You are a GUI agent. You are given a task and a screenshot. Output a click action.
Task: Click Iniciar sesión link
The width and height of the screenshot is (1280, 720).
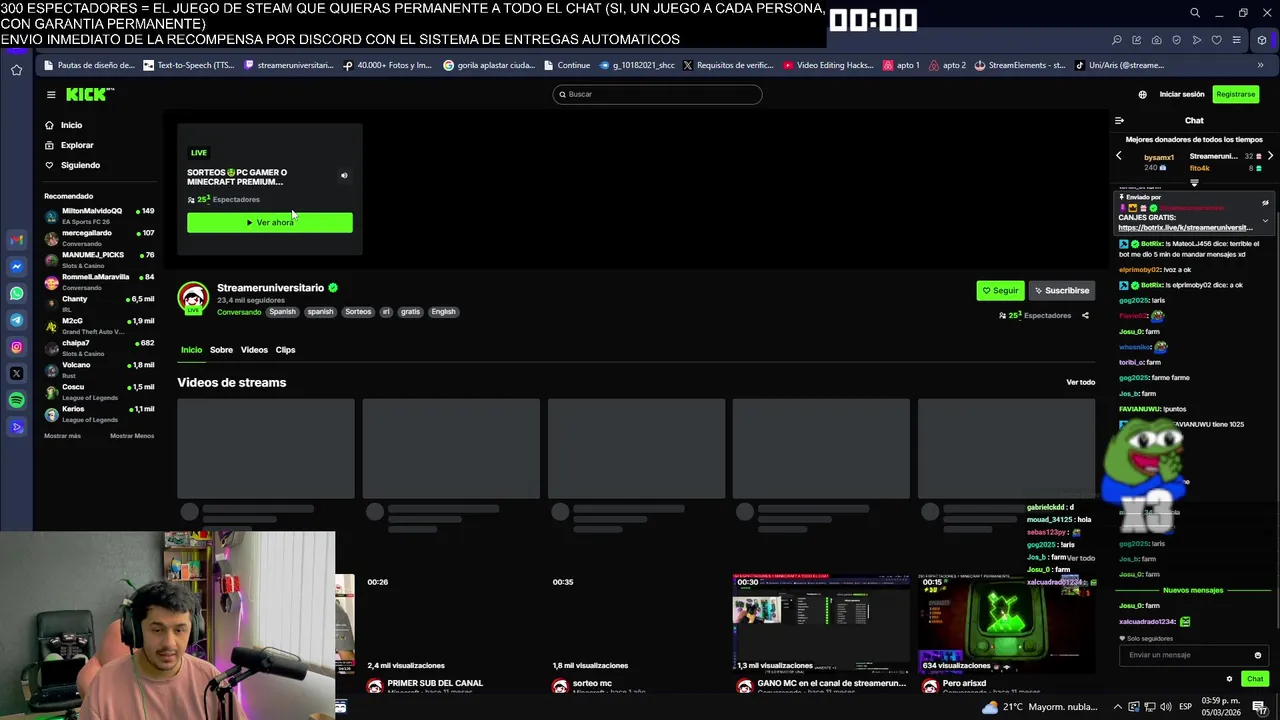point(1182,94)
